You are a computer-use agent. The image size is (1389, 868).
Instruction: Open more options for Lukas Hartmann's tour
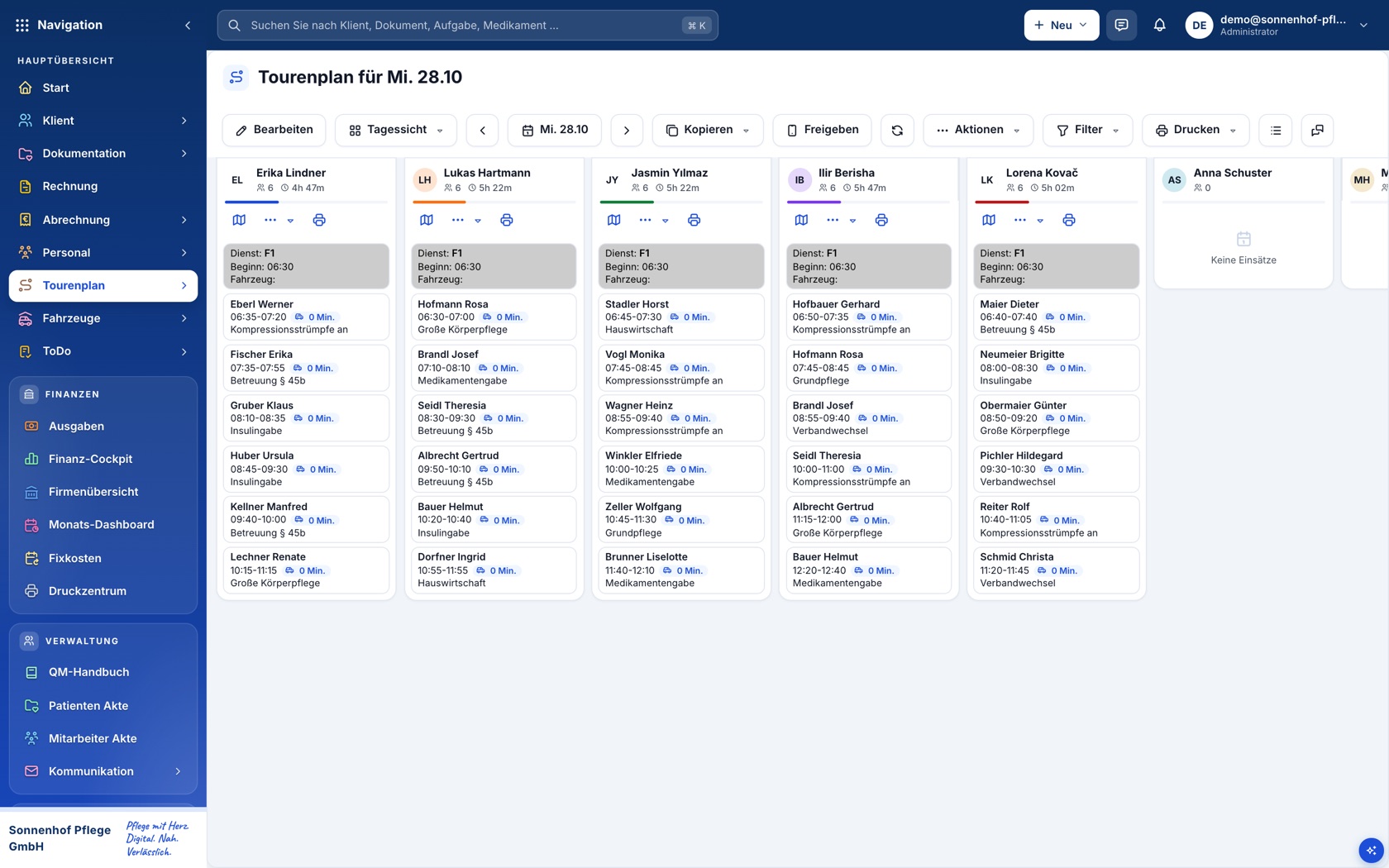pos(458,220)
